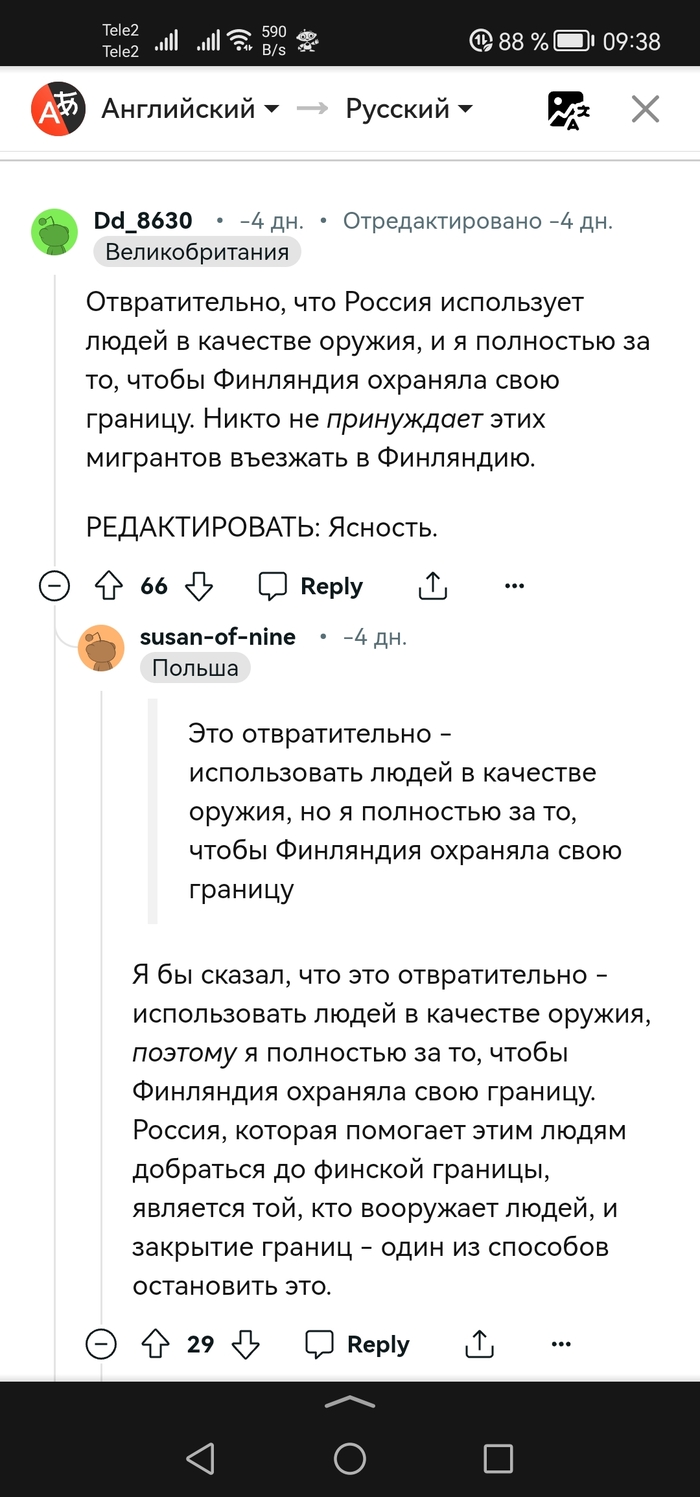Open the target language dropdown Русский
700x1497 pixels.
pyautogui.click(x=409, y=109)
